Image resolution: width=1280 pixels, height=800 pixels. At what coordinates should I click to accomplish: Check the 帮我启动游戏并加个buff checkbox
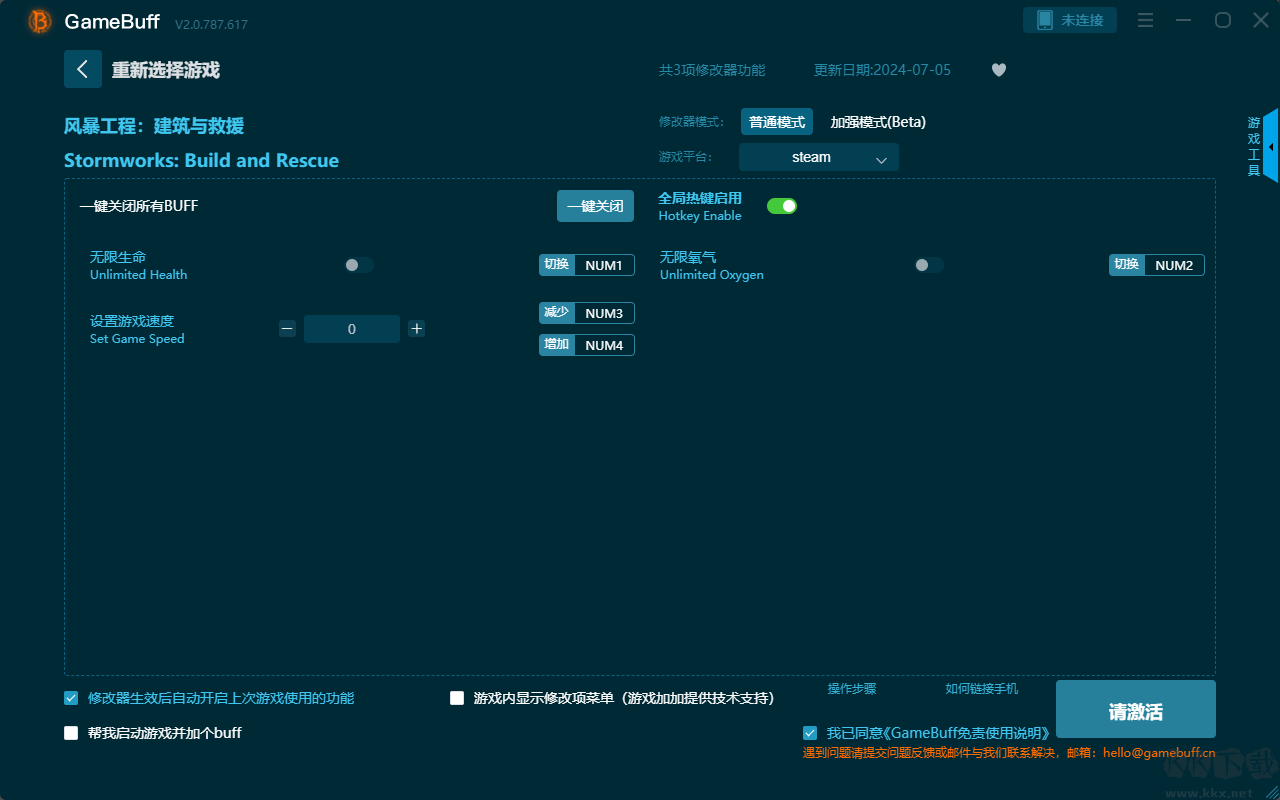71,733
